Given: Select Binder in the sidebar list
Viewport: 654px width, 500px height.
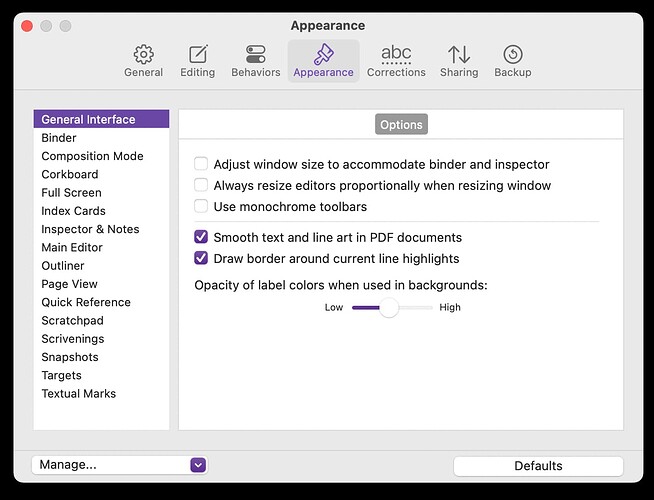Looking at the screenshot, I should click(x=101, y=138).
